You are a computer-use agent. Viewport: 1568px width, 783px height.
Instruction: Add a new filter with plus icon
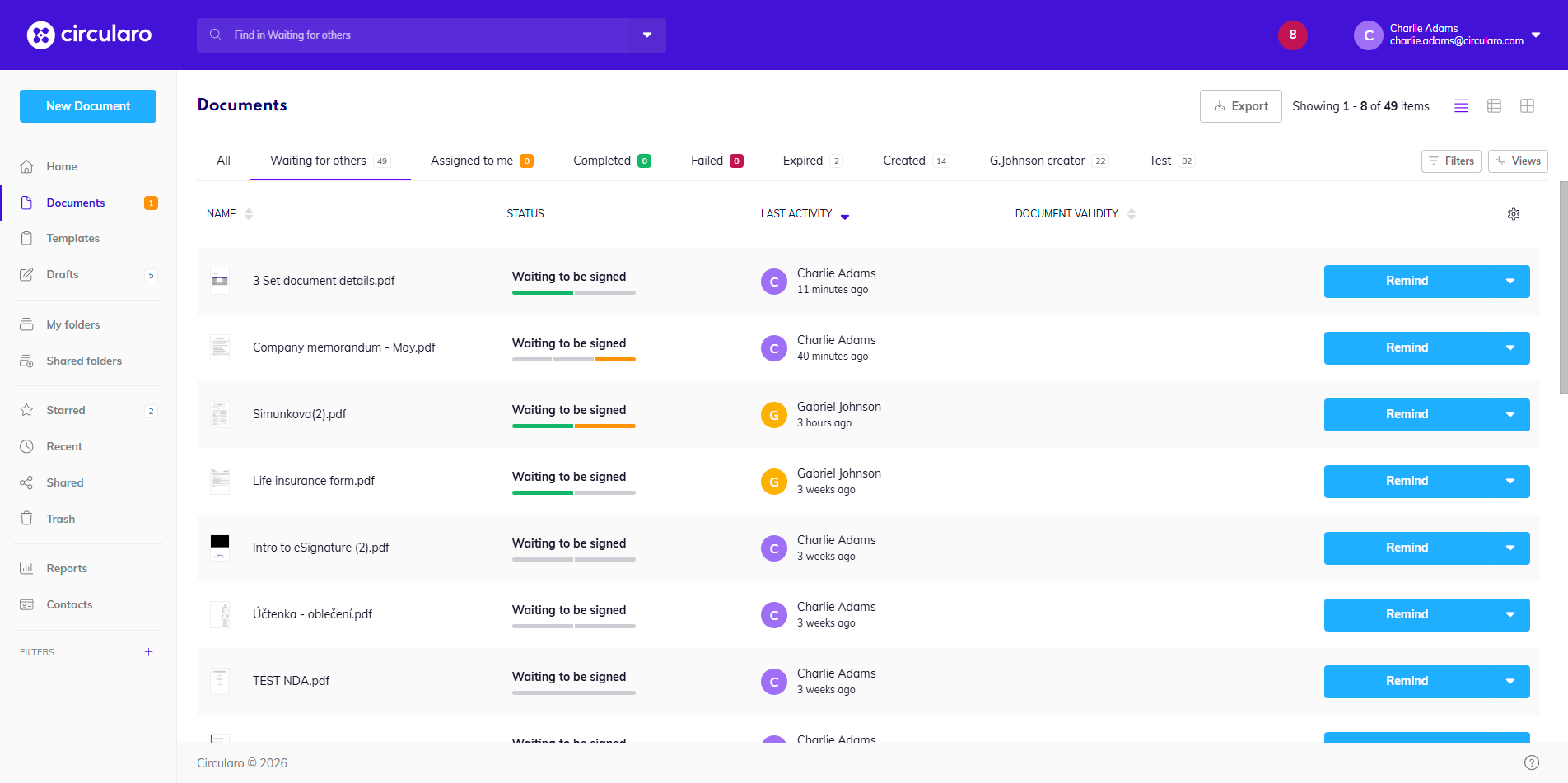(x=149, y=652)
